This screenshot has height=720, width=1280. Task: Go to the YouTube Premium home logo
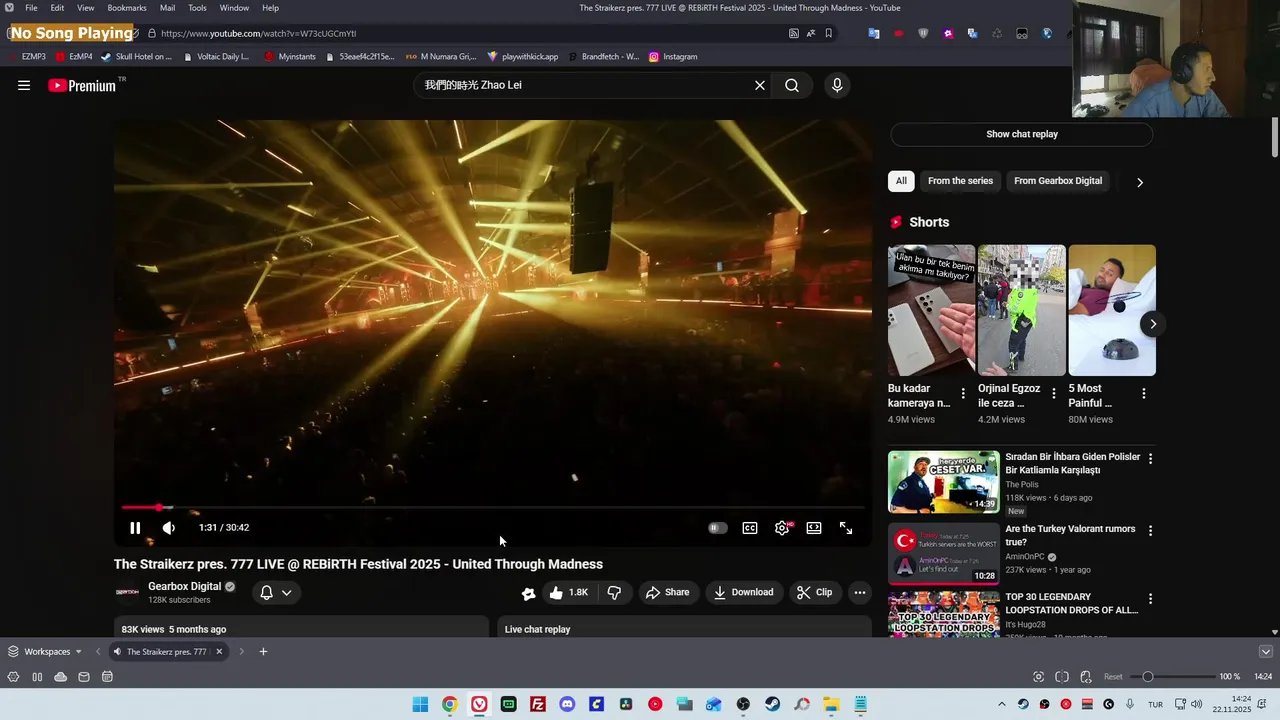pyautogui.click(x=82, y=86)
